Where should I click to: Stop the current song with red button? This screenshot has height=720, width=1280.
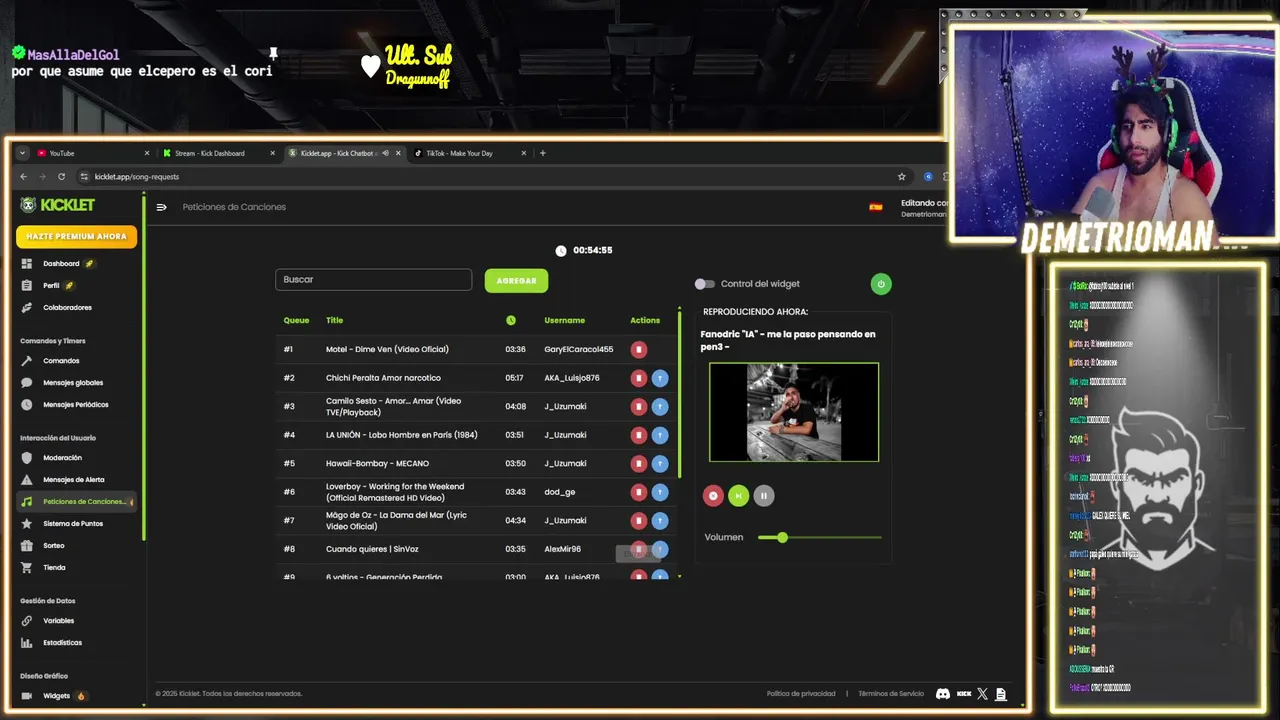713,496
